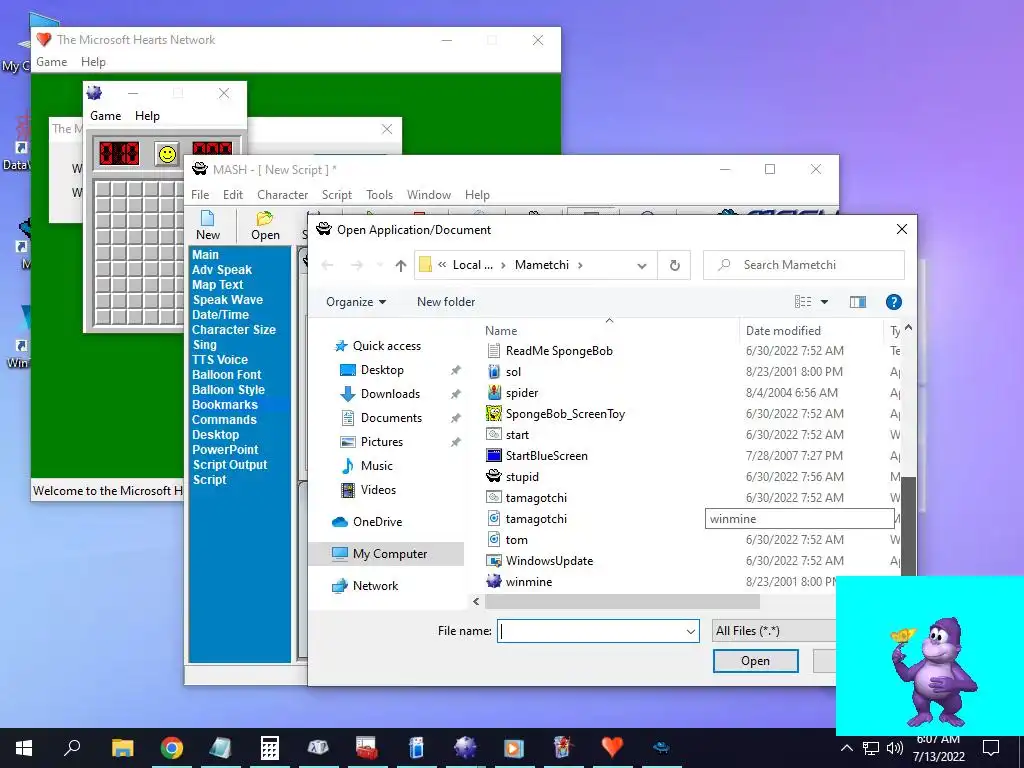Sort by the Name column header
Image resolution: width=1024 pixels, height=768 pixels.
point(501,331)
